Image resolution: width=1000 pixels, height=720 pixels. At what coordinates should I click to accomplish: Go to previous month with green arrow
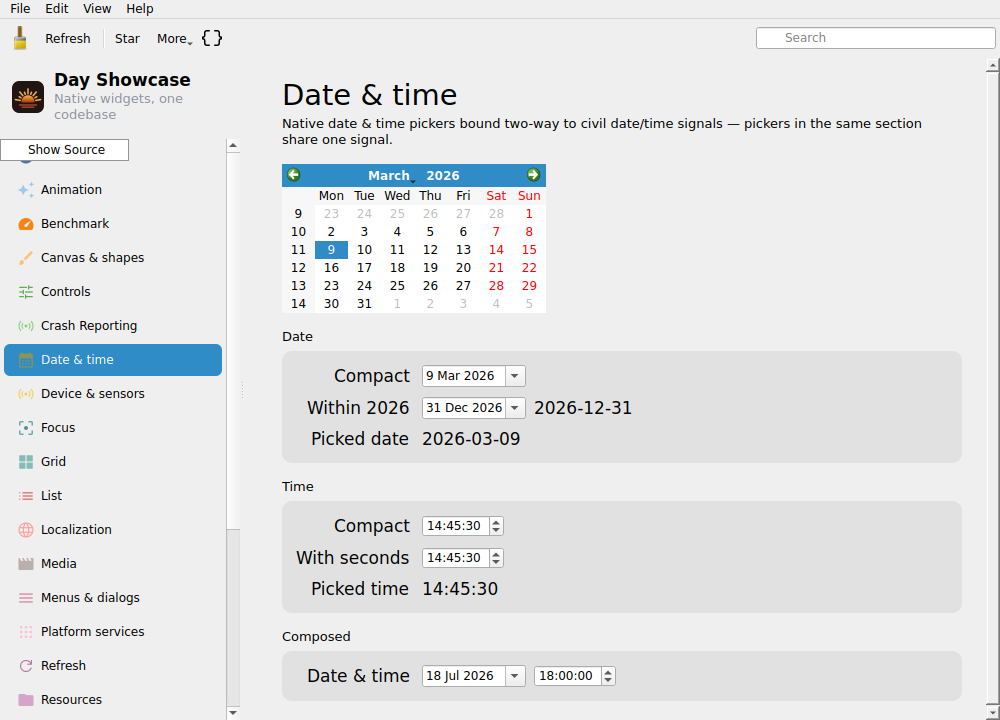coord(293,175)
